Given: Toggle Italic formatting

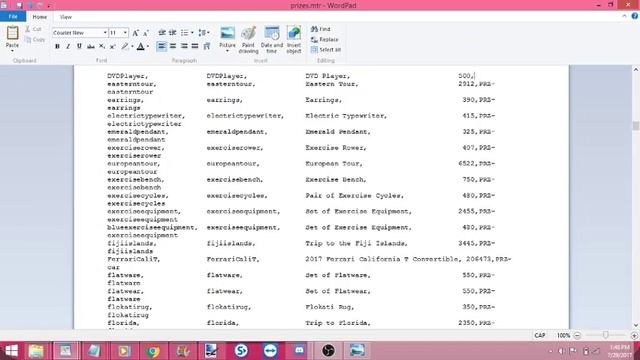Looking at the screenshot, I should 68,47.
